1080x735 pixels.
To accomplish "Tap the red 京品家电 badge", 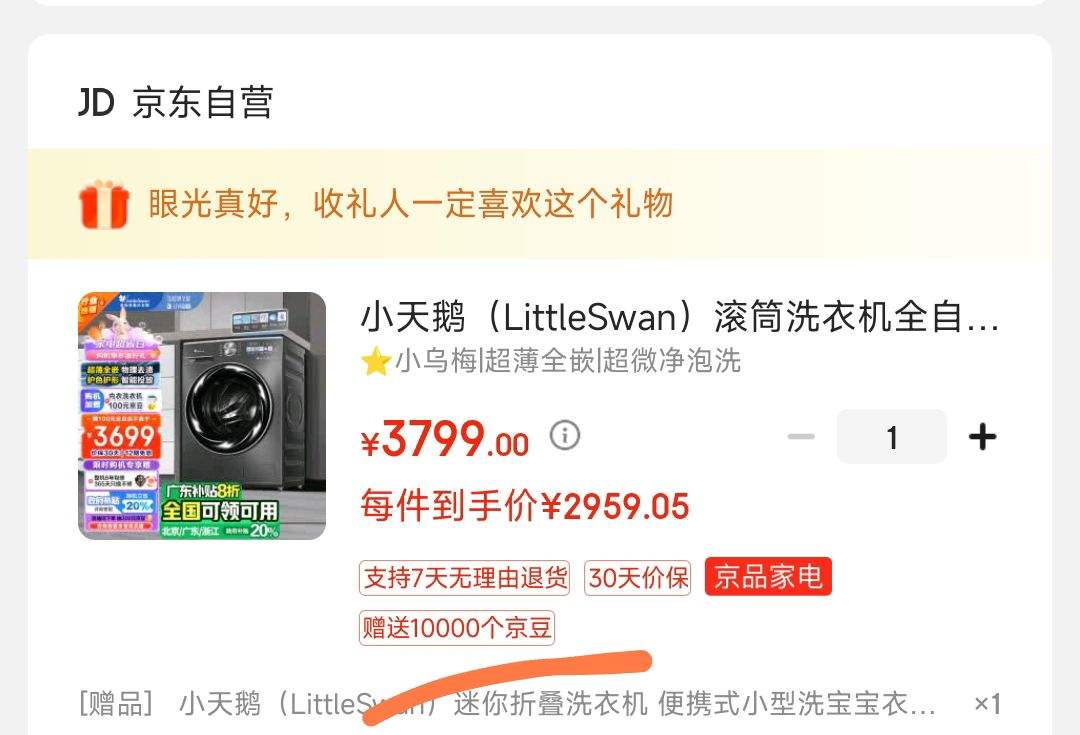I will pyautogui.click(x=768, y=577).
